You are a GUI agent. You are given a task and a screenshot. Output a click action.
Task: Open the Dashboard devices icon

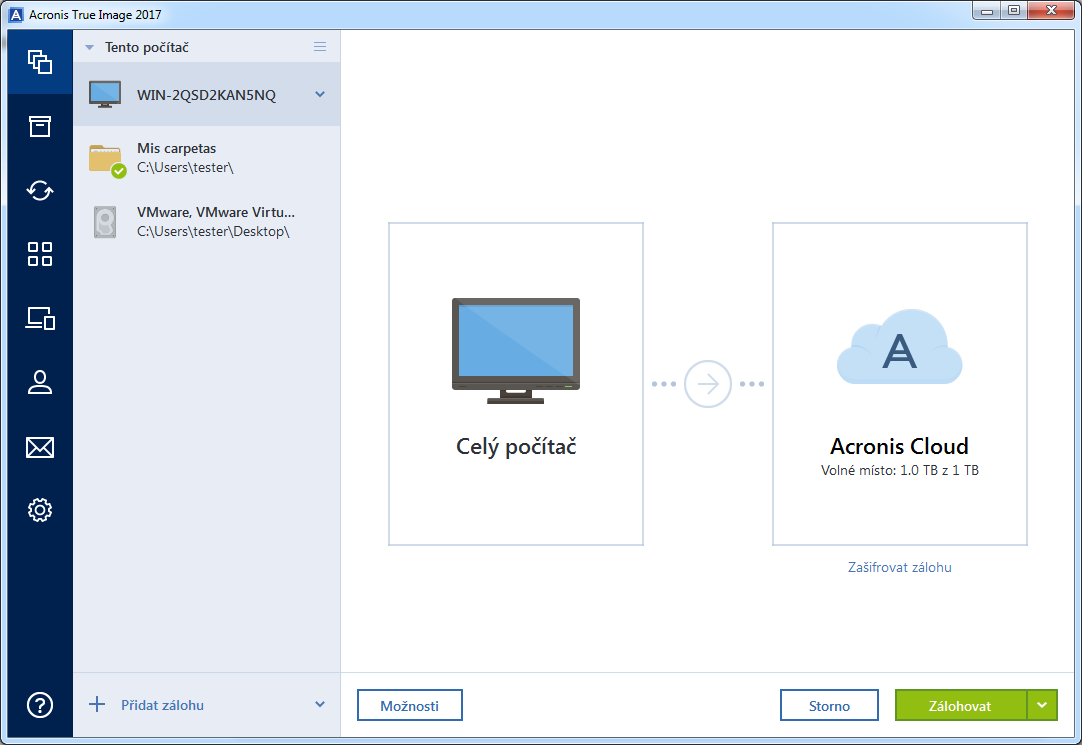point(40,318)
